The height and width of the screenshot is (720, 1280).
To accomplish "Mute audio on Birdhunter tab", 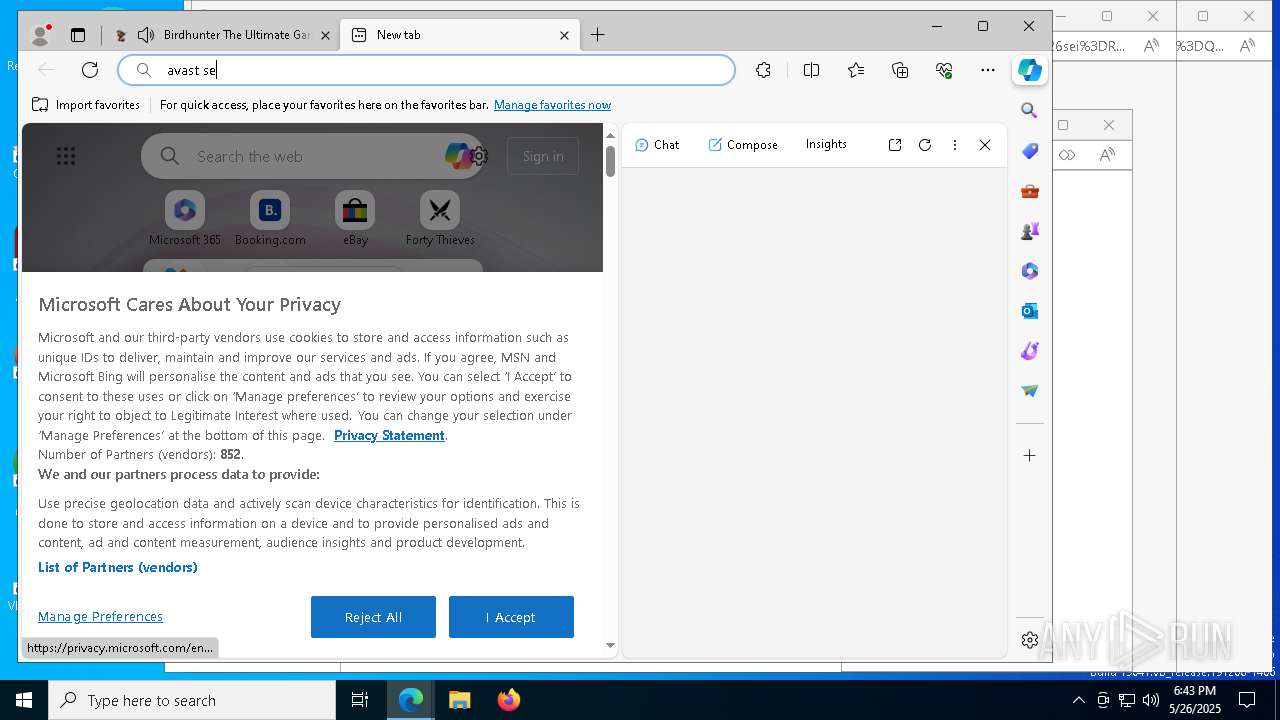I will click(146, 35).
